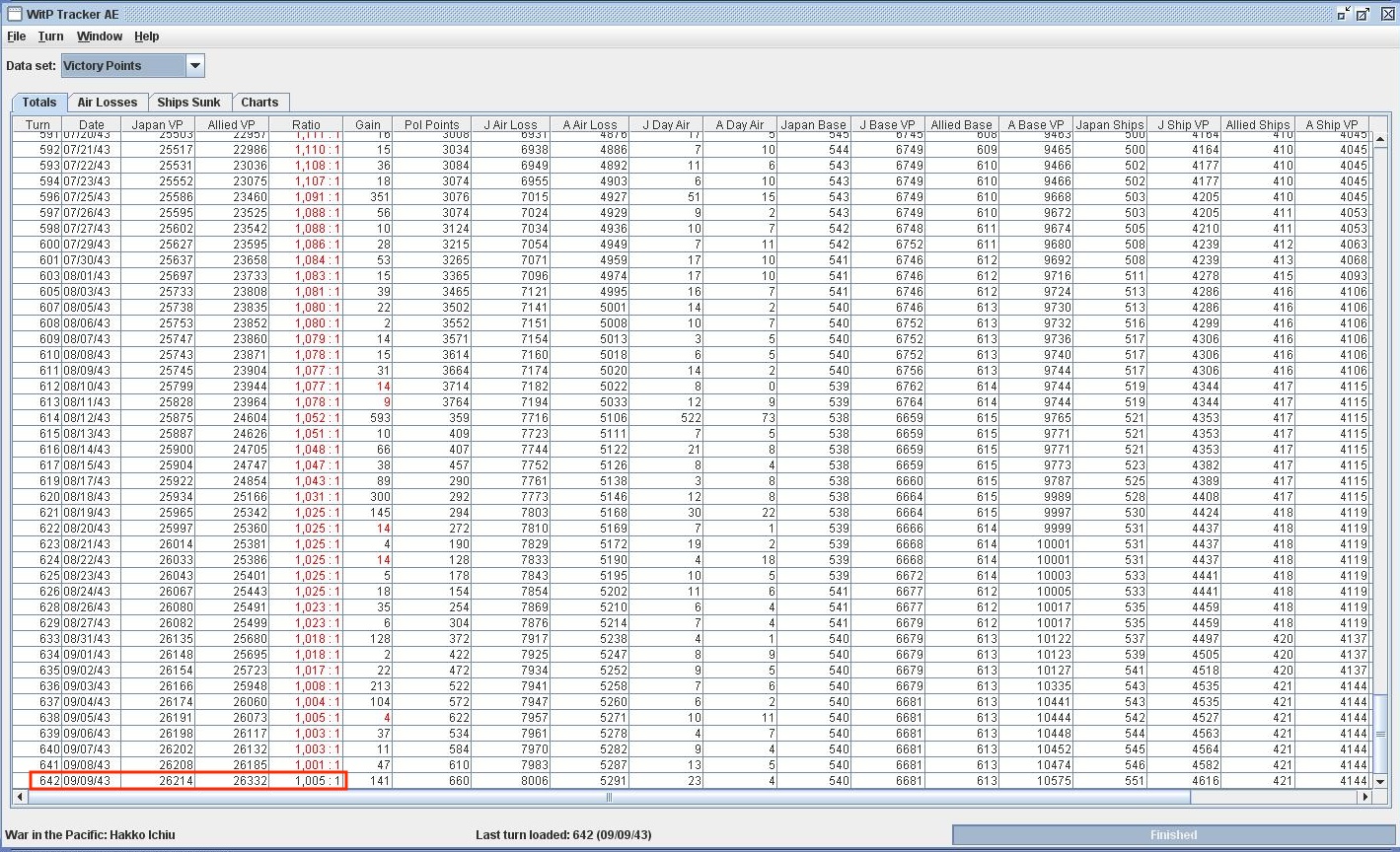Click the A Day Air column header
1400x852 pixels.
[x=740, y=125]
